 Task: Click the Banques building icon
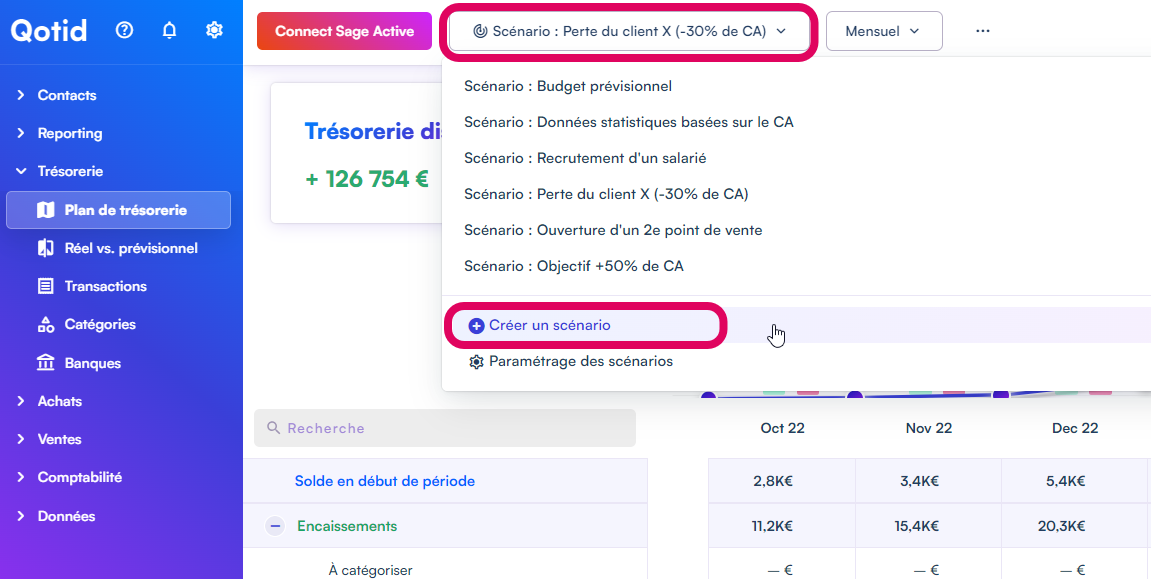(x=46, y=363)
